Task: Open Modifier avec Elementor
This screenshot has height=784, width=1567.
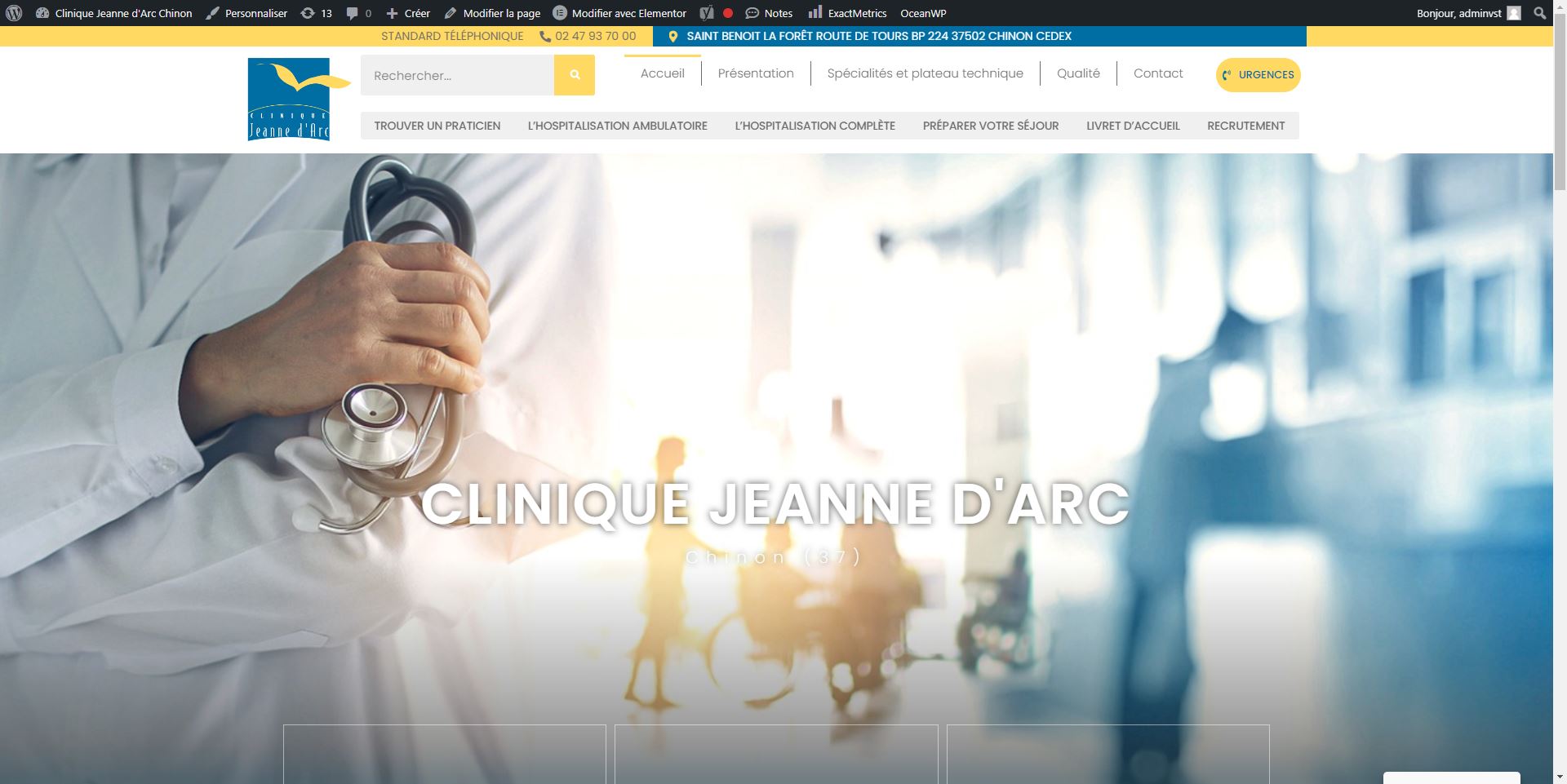Action: 619,13
